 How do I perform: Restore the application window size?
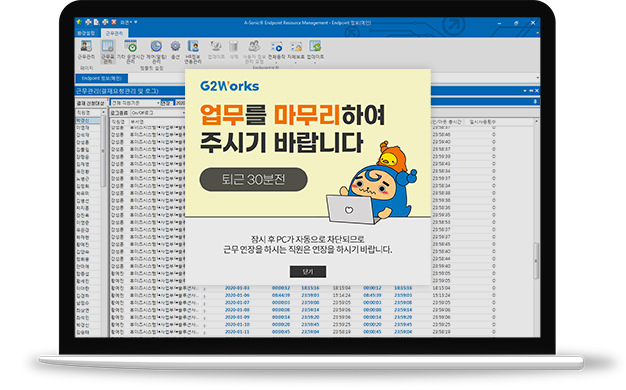516,23
